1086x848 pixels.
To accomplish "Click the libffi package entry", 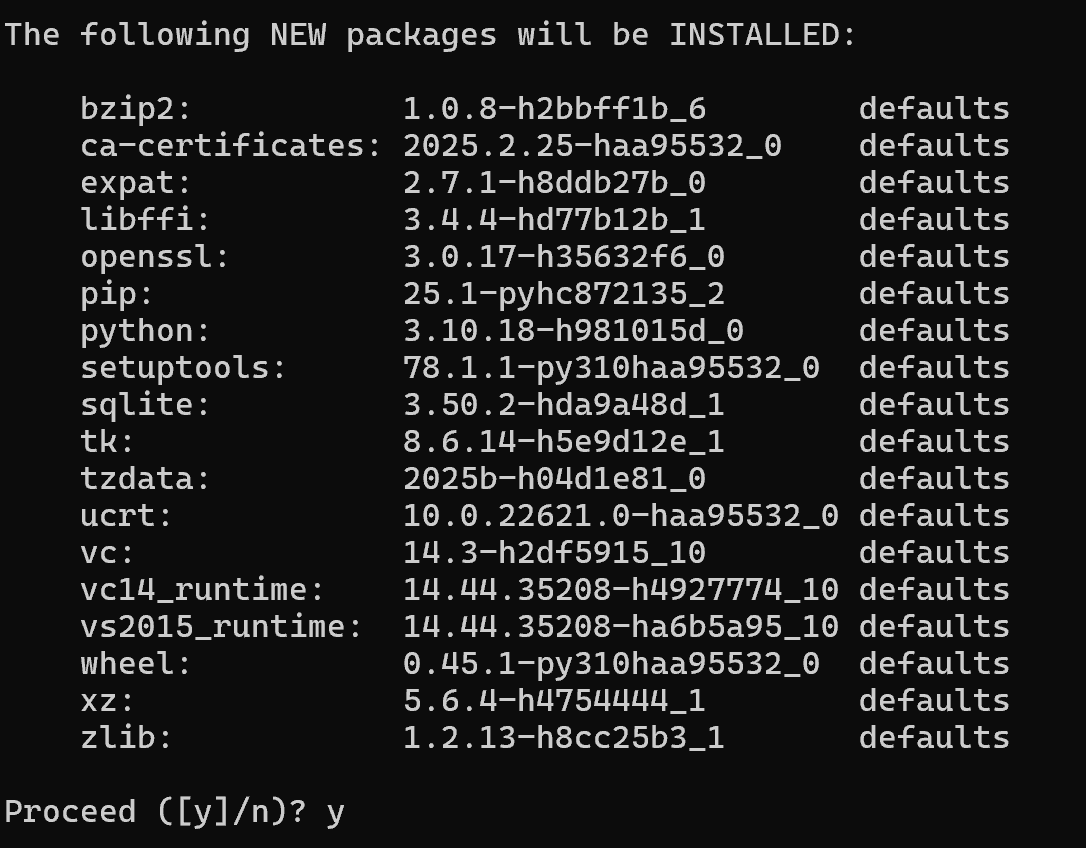I will point(145,220).
